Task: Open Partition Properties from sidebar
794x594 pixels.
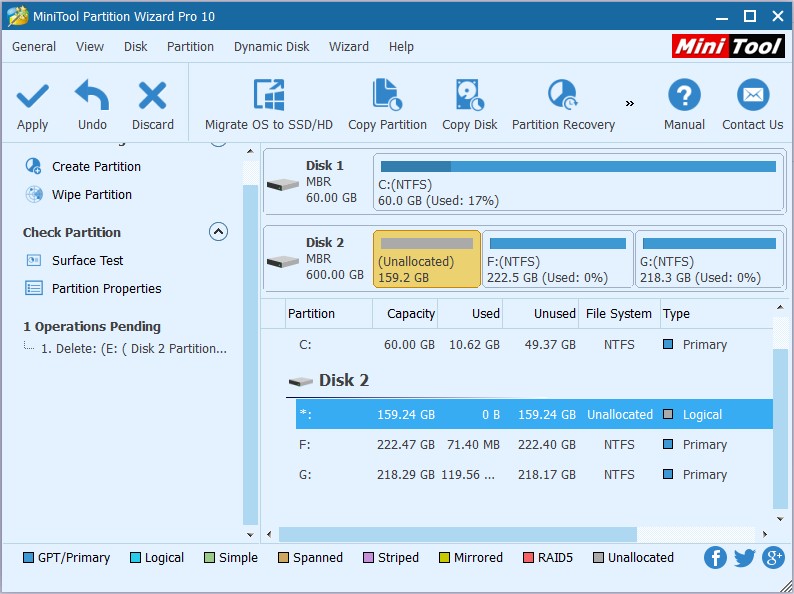Action: click(93, 289)
